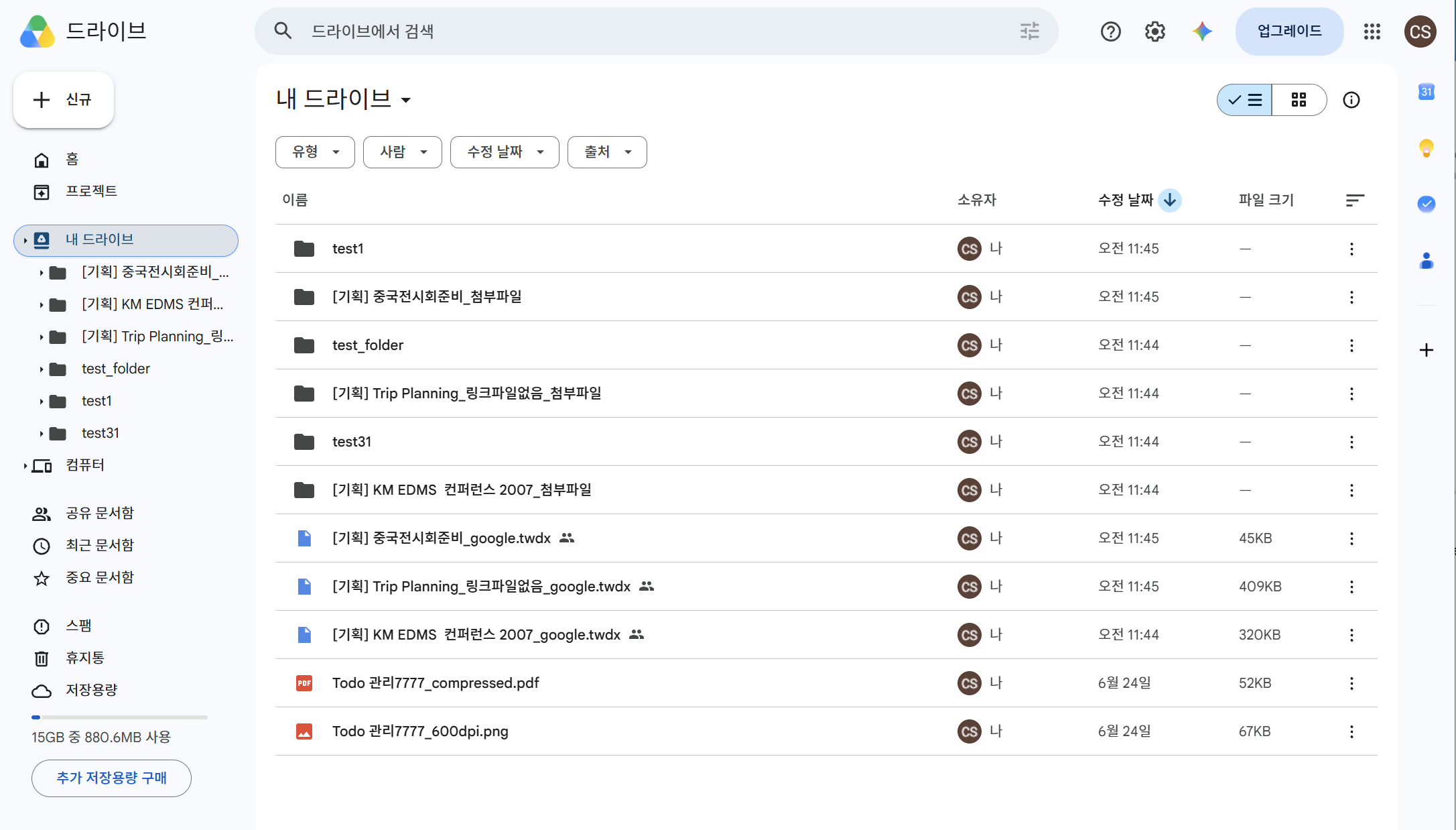Open 프로젝트 in sidebar
Screen dimensions: 1456x830
tap(126, 192)
